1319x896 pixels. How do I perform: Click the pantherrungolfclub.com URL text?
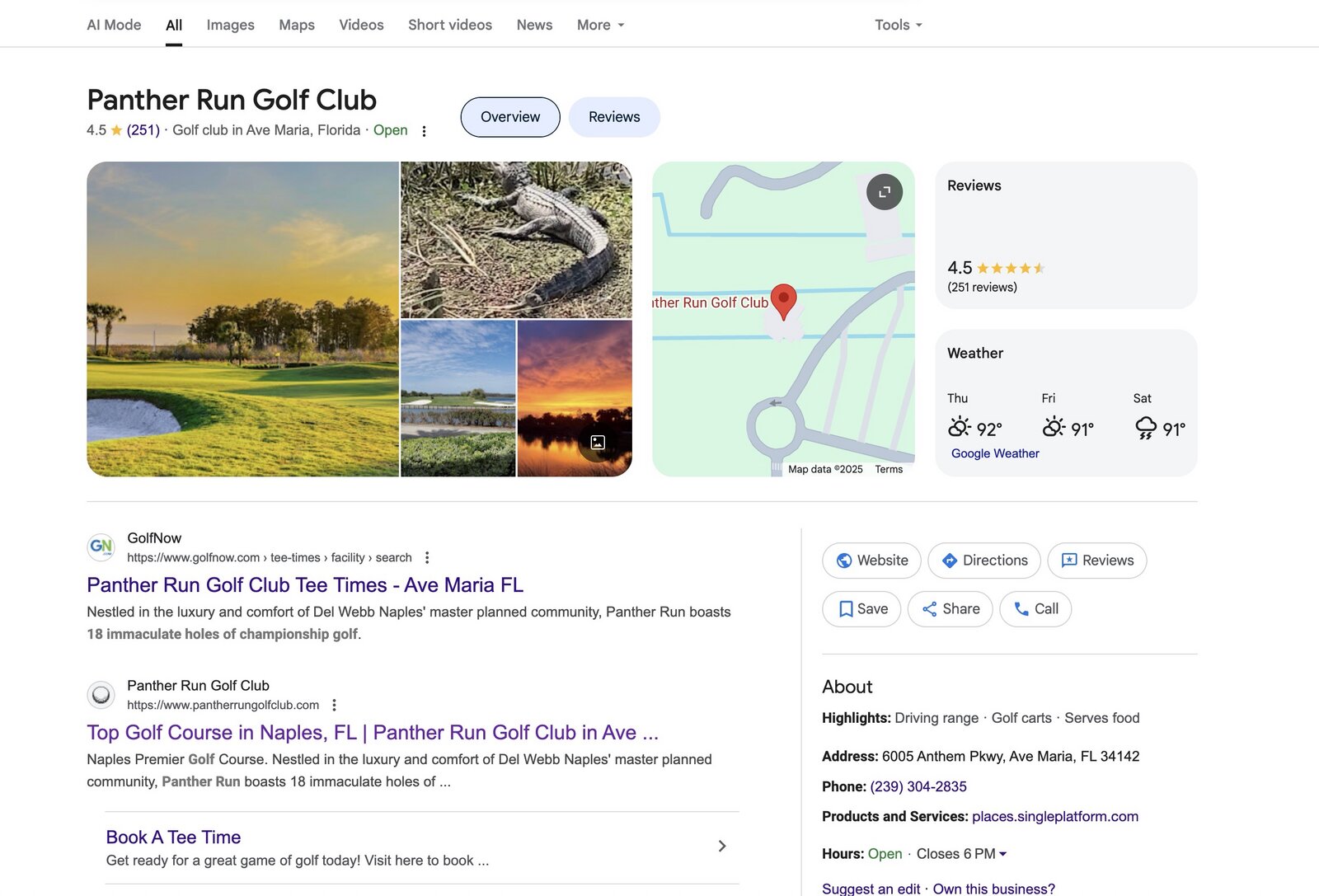point(223,706)
